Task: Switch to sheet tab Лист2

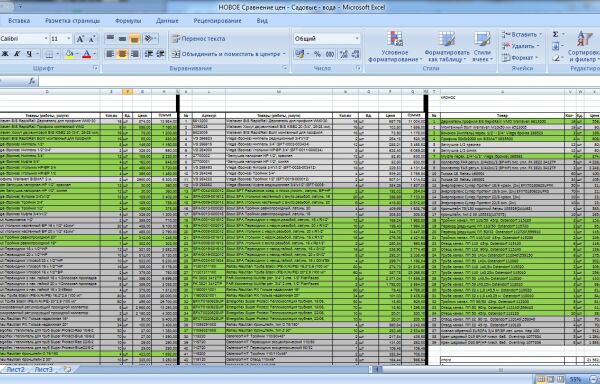Action: pyautogui.click(x=15, y=369)
